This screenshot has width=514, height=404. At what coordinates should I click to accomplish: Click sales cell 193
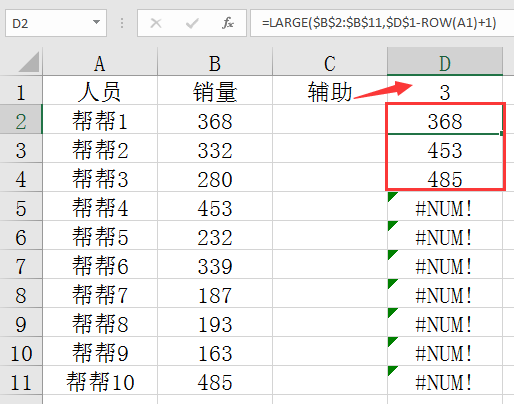coord(215,322)
